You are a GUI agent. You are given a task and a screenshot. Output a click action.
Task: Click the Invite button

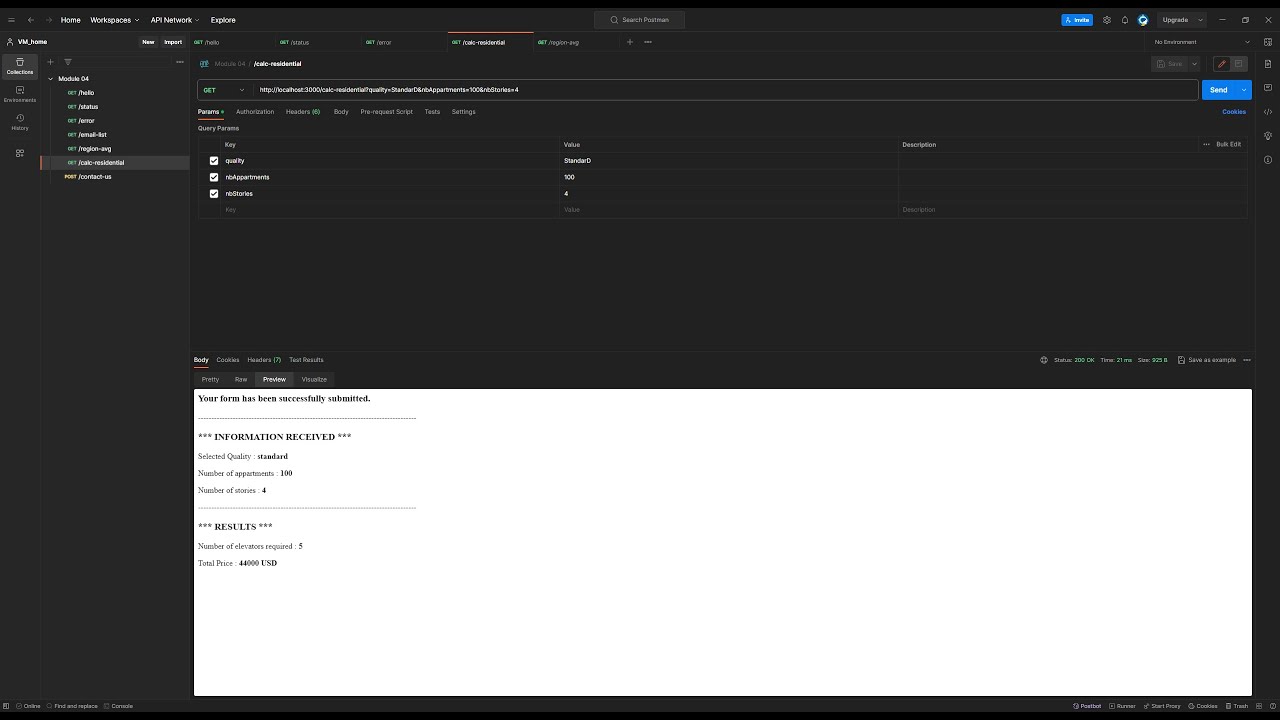click(1077, 20)
